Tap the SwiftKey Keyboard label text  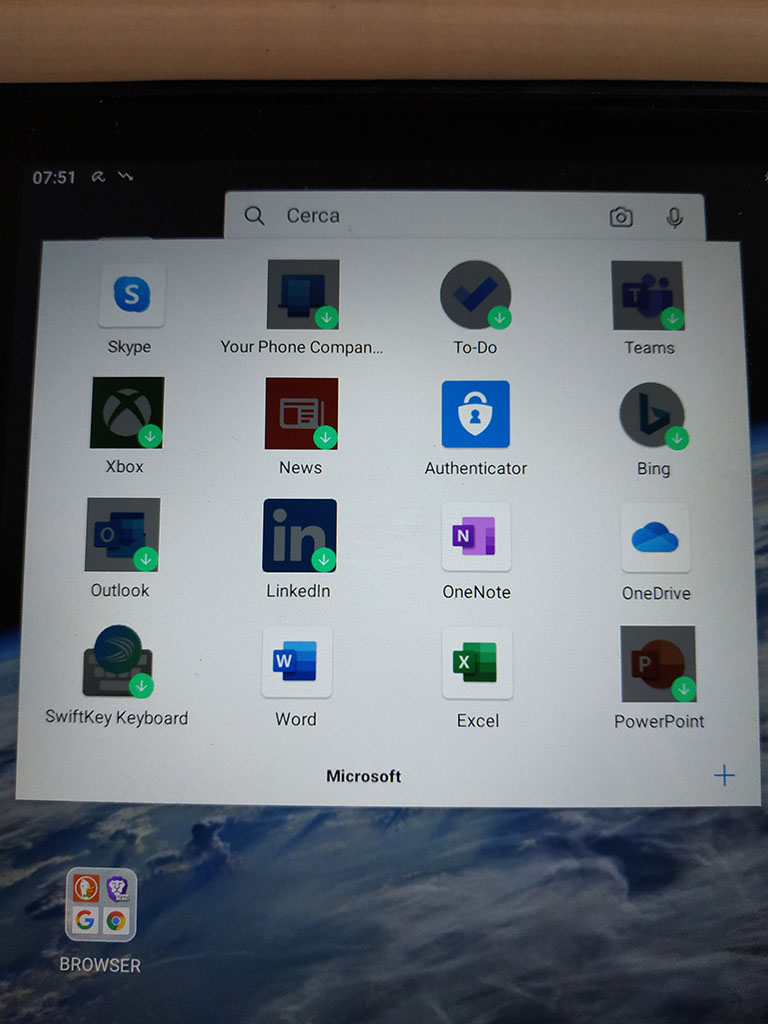coord(117,718)
